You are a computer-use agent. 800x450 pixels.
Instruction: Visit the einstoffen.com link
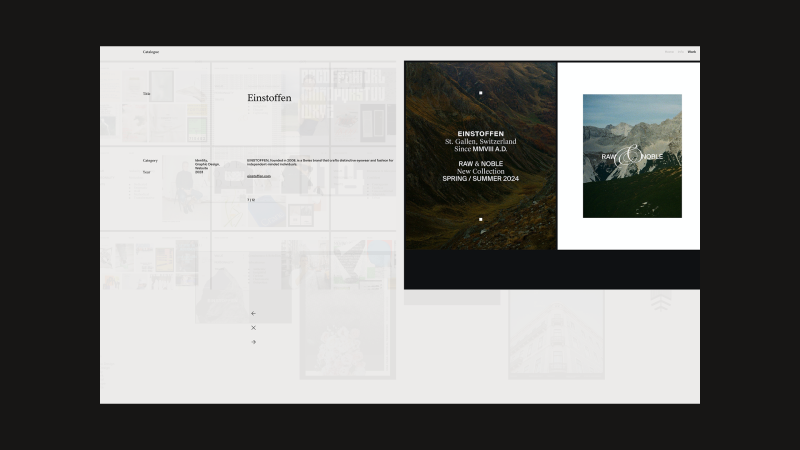point(259,176)
